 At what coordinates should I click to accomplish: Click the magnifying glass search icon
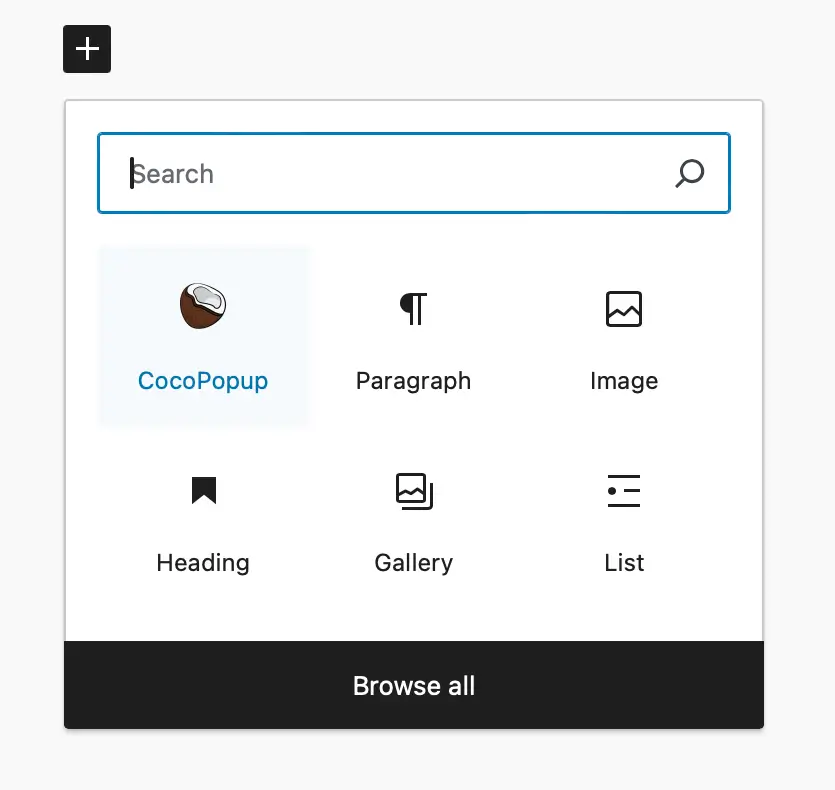tap(689, 174)
